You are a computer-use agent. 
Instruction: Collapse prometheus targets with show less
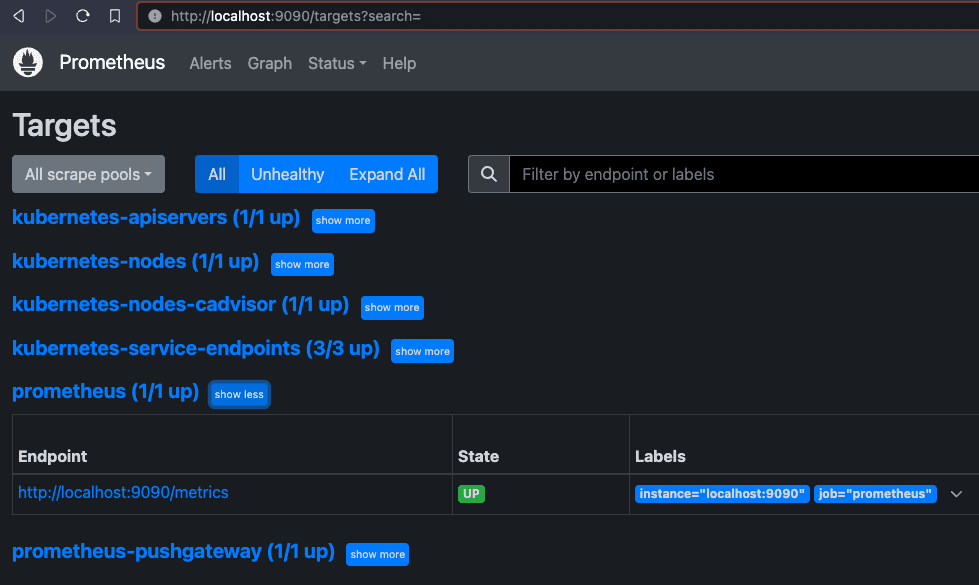click(239, 394)
